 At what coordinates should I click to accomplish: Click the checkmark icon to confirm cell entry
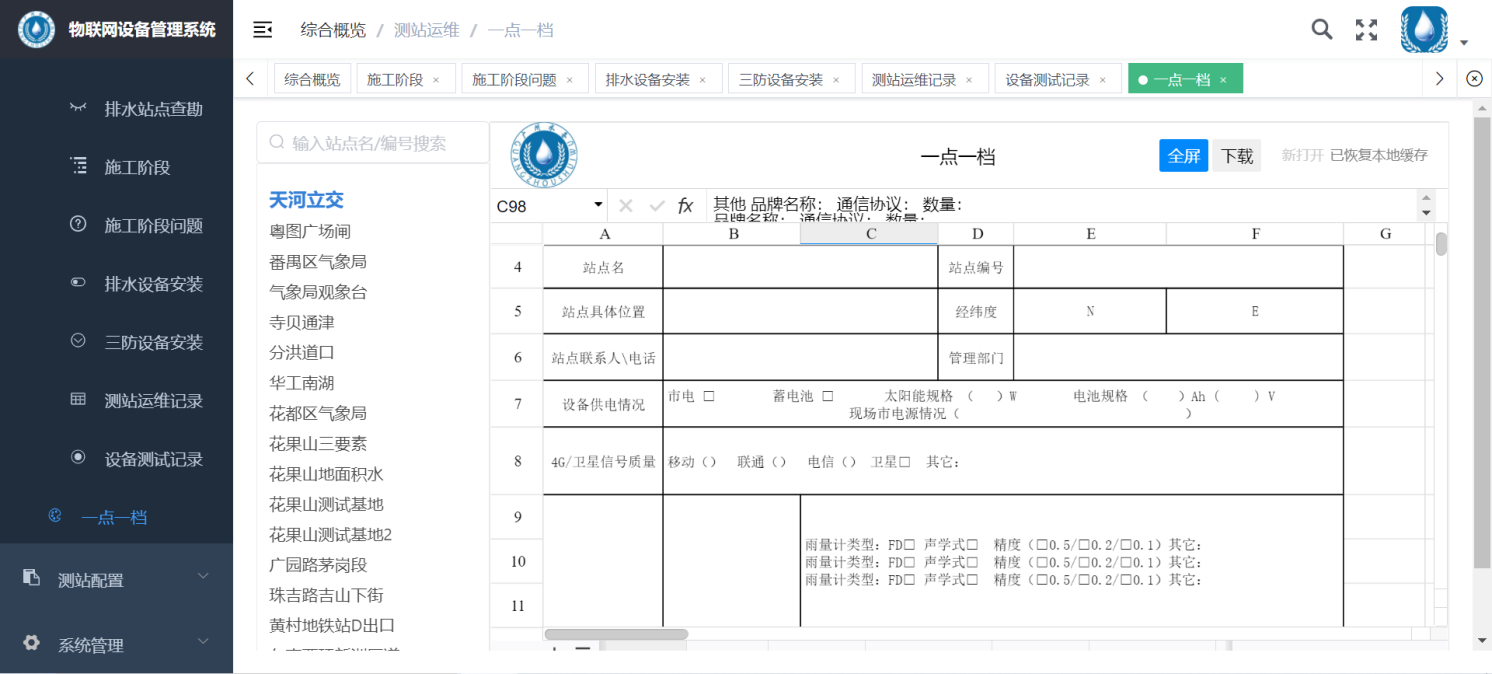(x=655, y=205)
